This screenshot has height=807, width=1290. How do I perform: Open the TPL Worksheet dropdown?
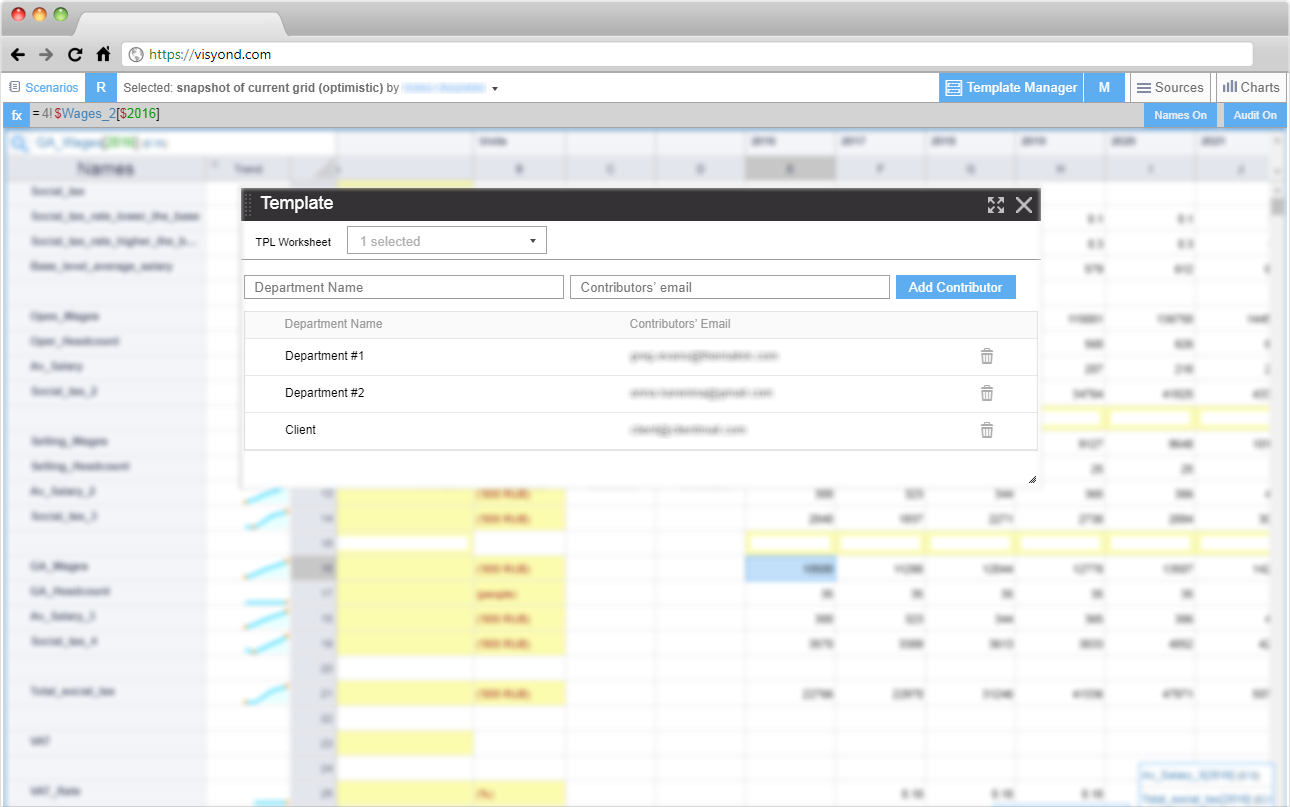447,241
